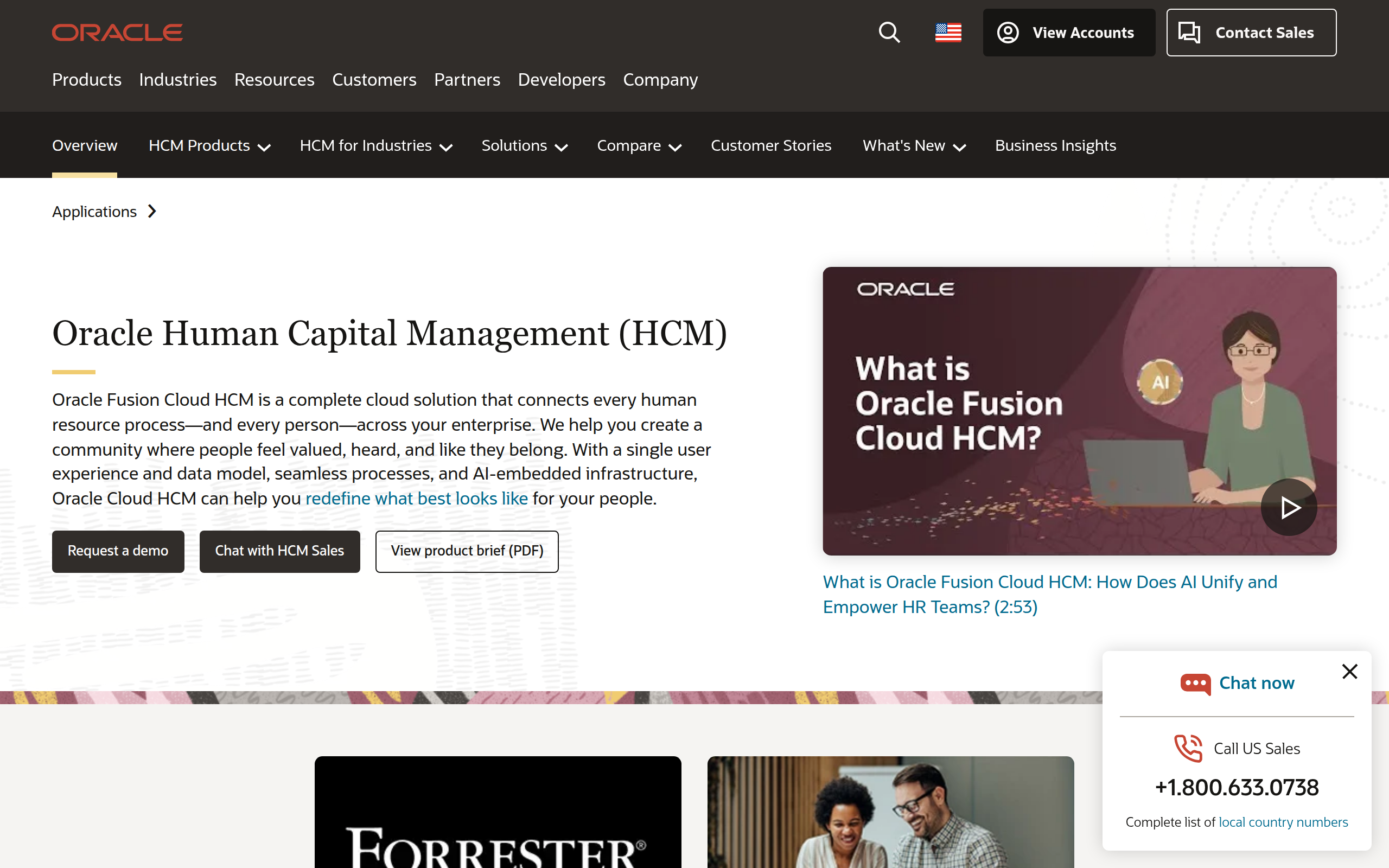Play the Oracle Fusion Cloud HCM video

(1289, 507)
